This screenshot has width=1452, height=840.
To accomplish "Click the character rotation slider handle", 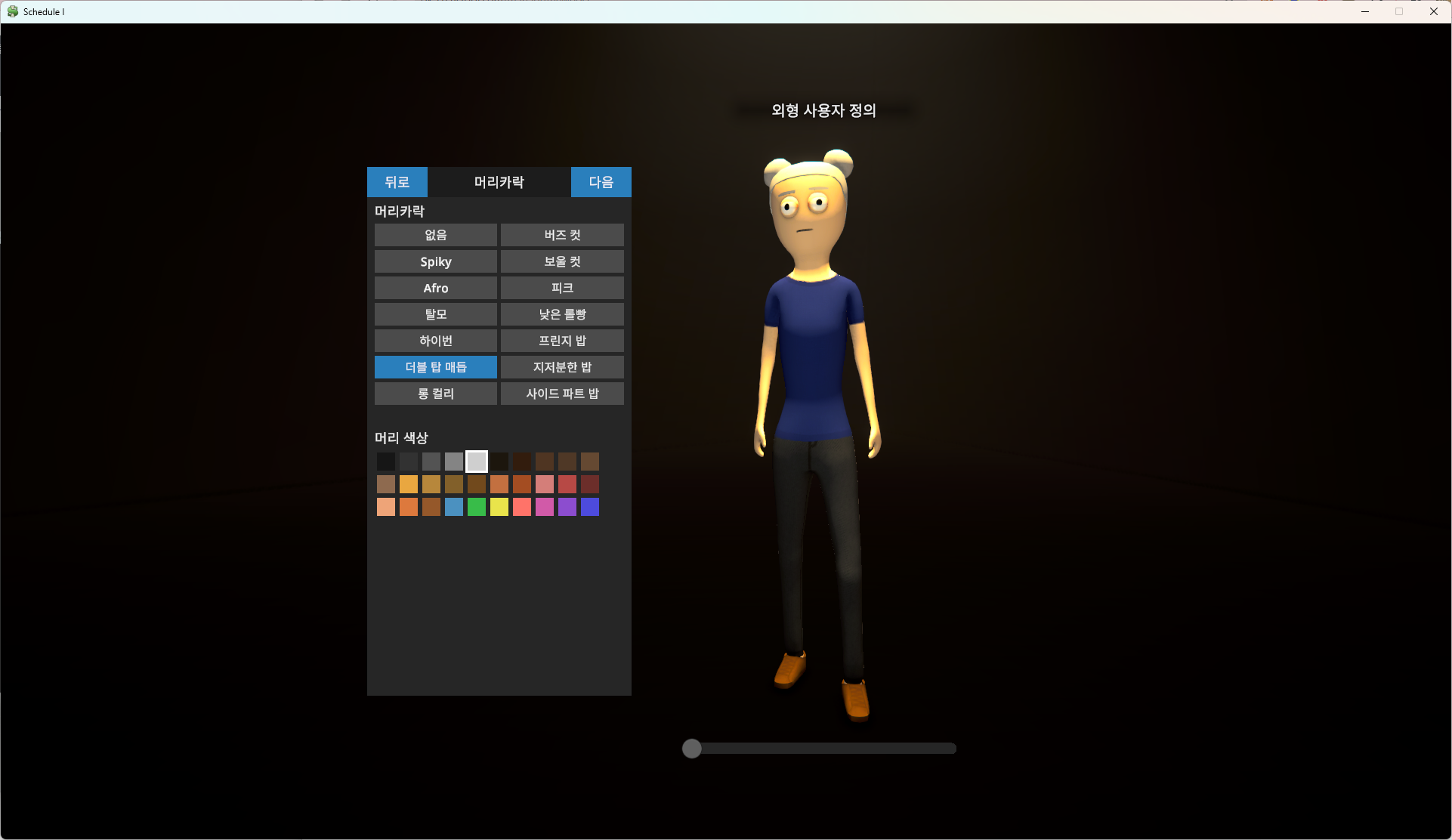I will 691,749.
